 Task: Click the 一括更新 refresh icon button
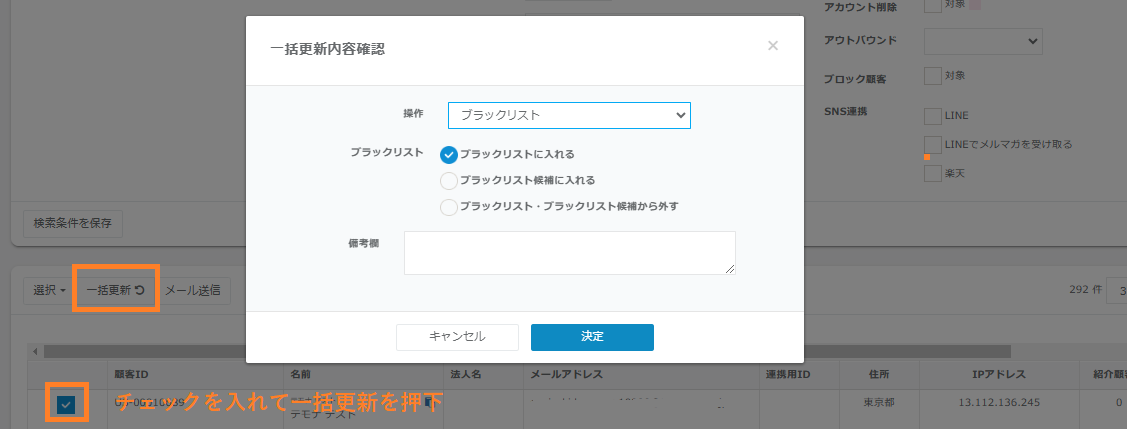point(116,291)
